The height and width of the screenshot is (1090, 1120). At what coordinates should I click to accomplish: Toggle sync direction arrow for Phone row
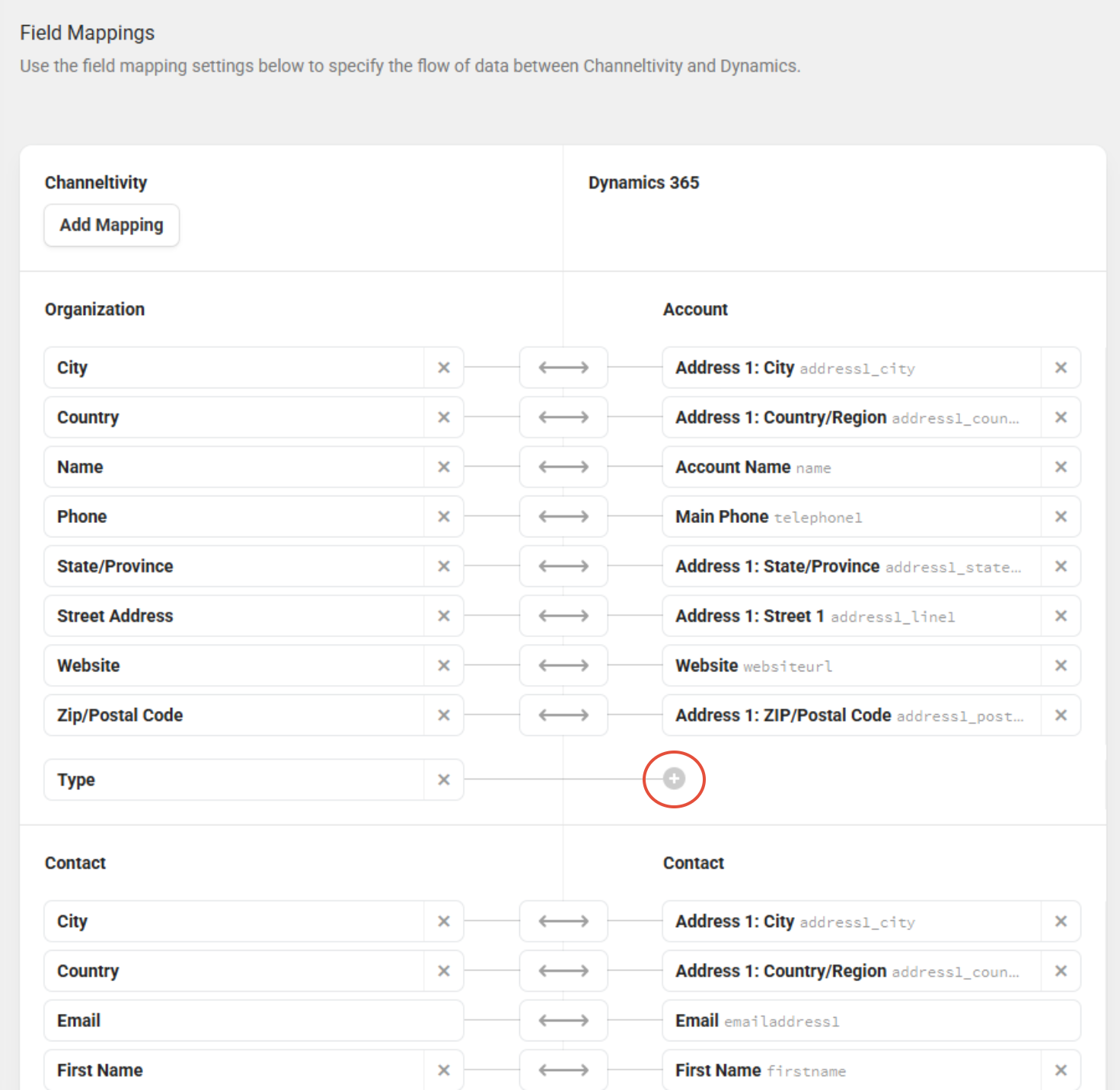click(x=563, y=516)
